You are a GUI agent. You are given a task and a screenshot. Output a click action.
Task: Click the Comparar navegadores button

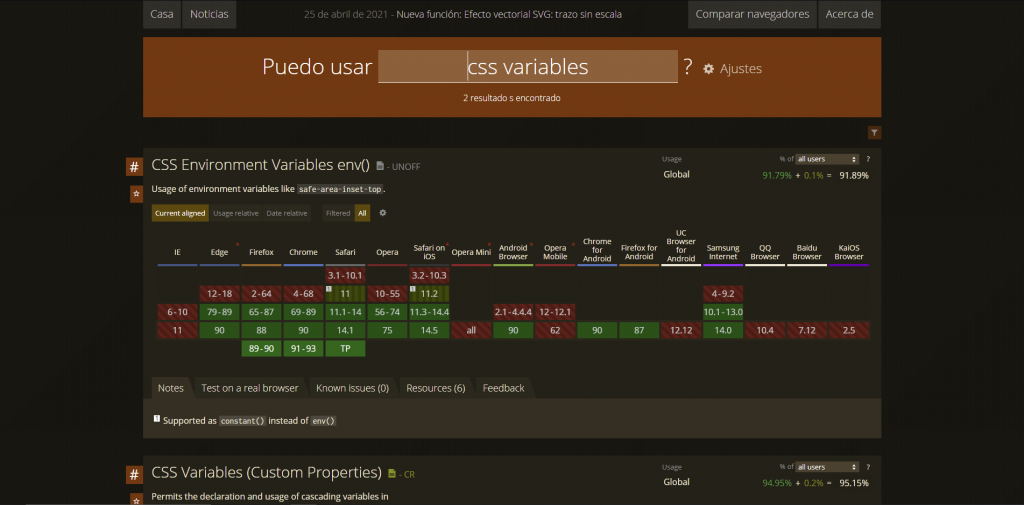point(752,14)
